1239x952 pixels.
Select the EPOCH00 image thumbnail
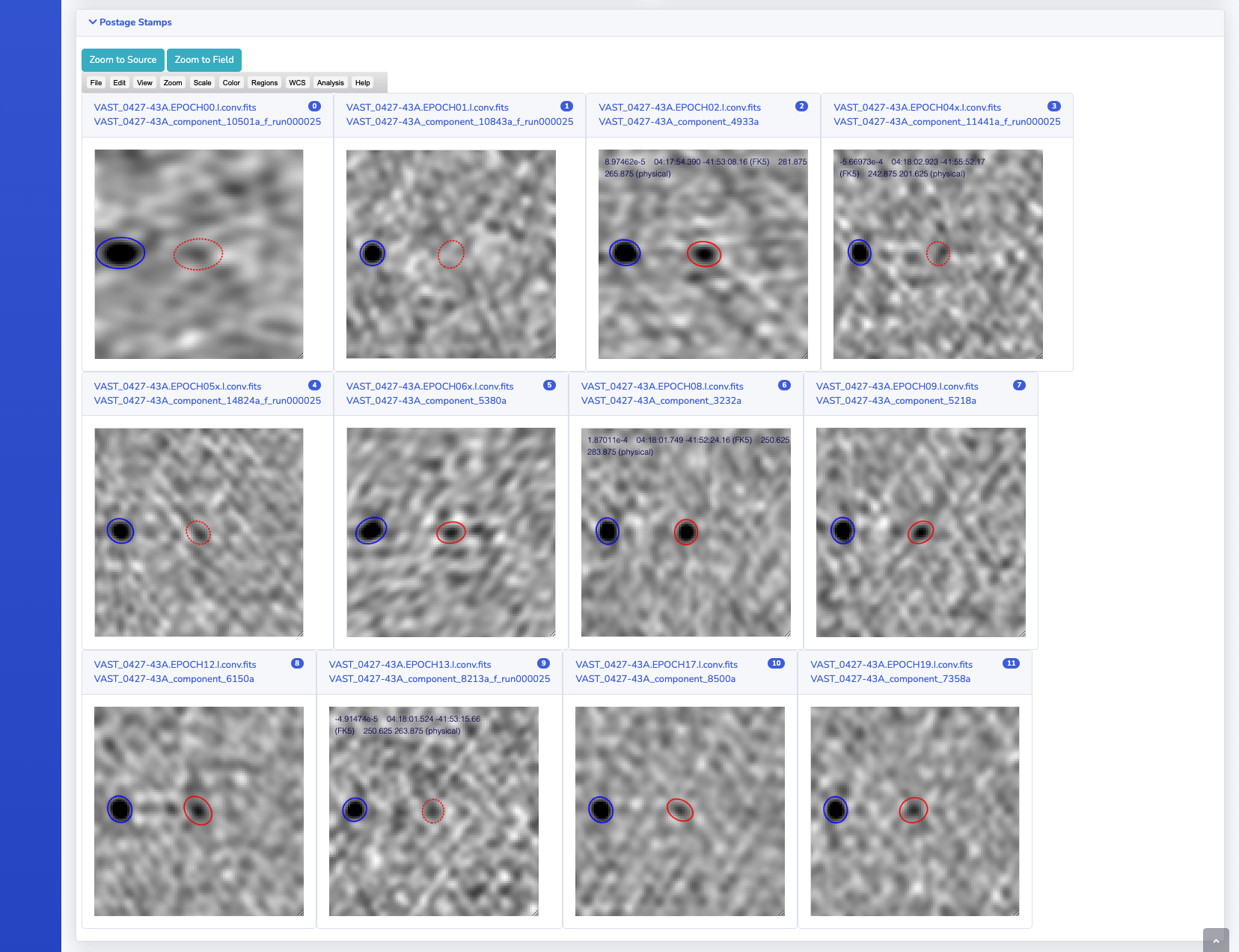[x=199, y=254]
